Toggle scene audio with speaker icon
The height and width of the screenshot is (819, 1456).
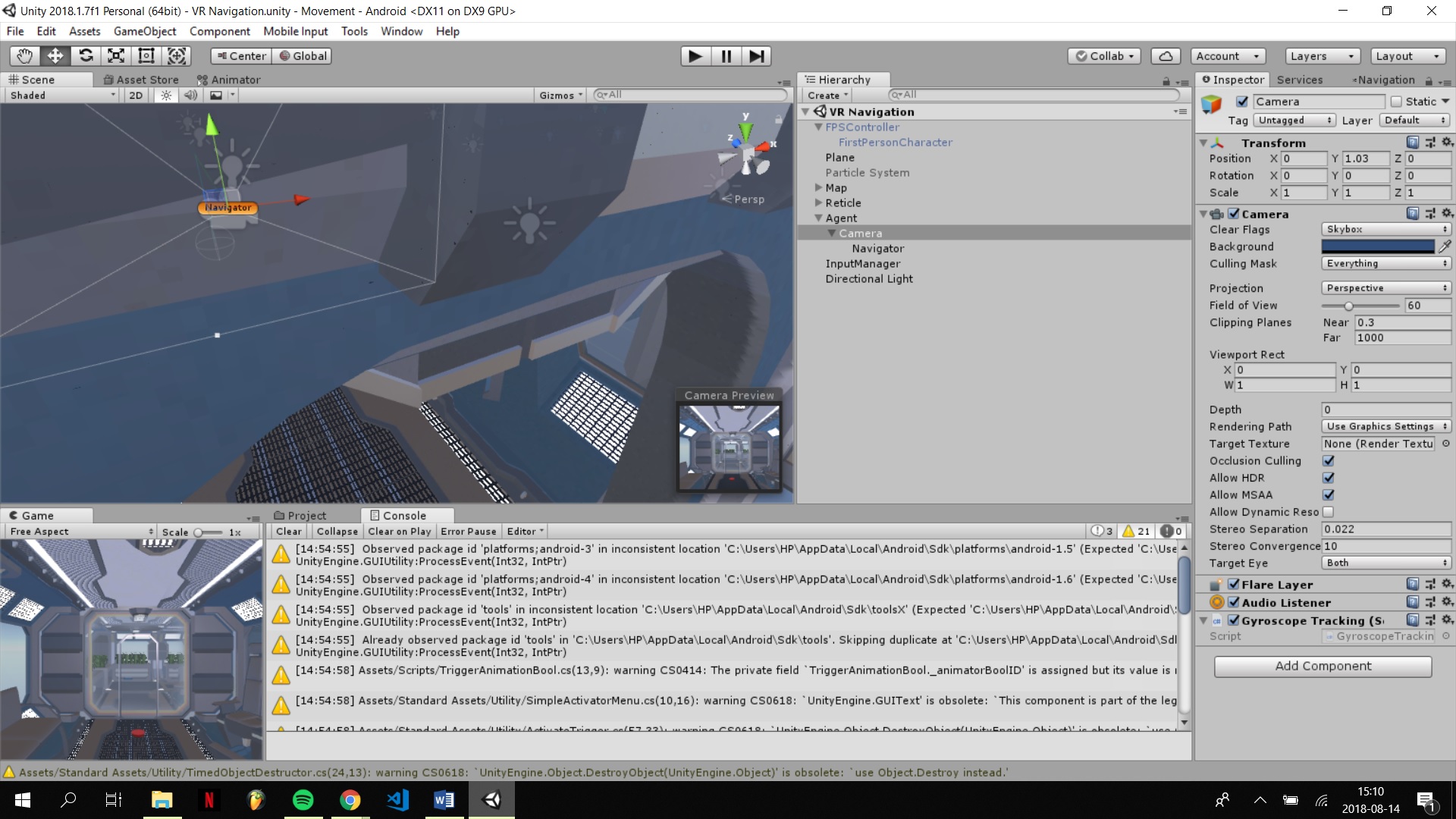coord(190,95)
